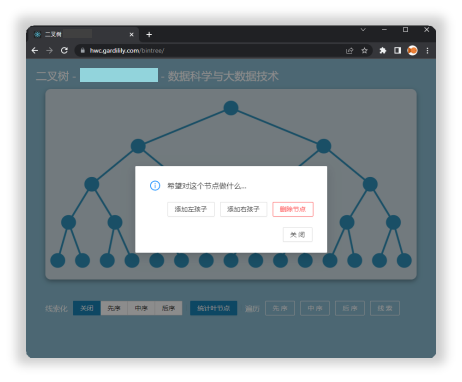Set 线索化 mode to 先序

pos(114,308)
